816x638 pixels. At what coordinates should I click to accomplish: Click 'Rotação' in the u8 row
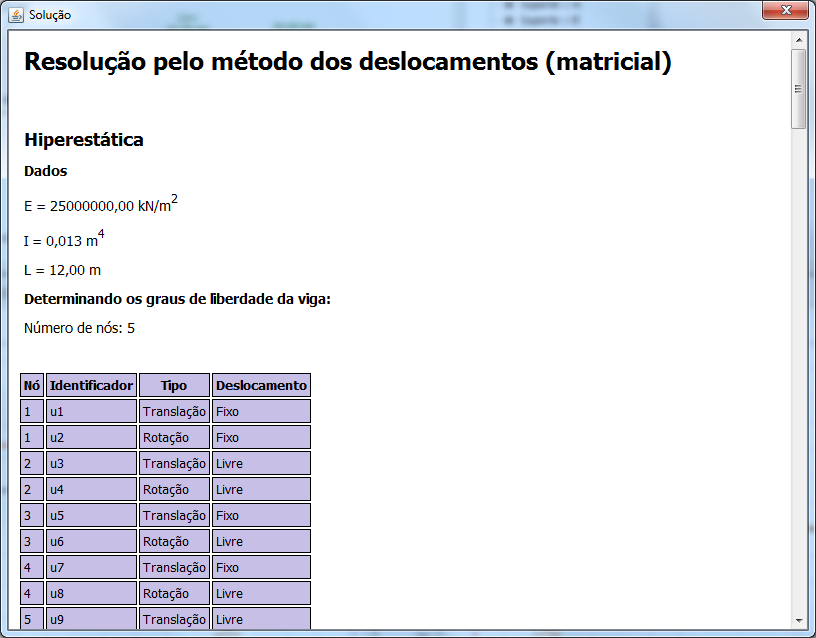(174, 593)
